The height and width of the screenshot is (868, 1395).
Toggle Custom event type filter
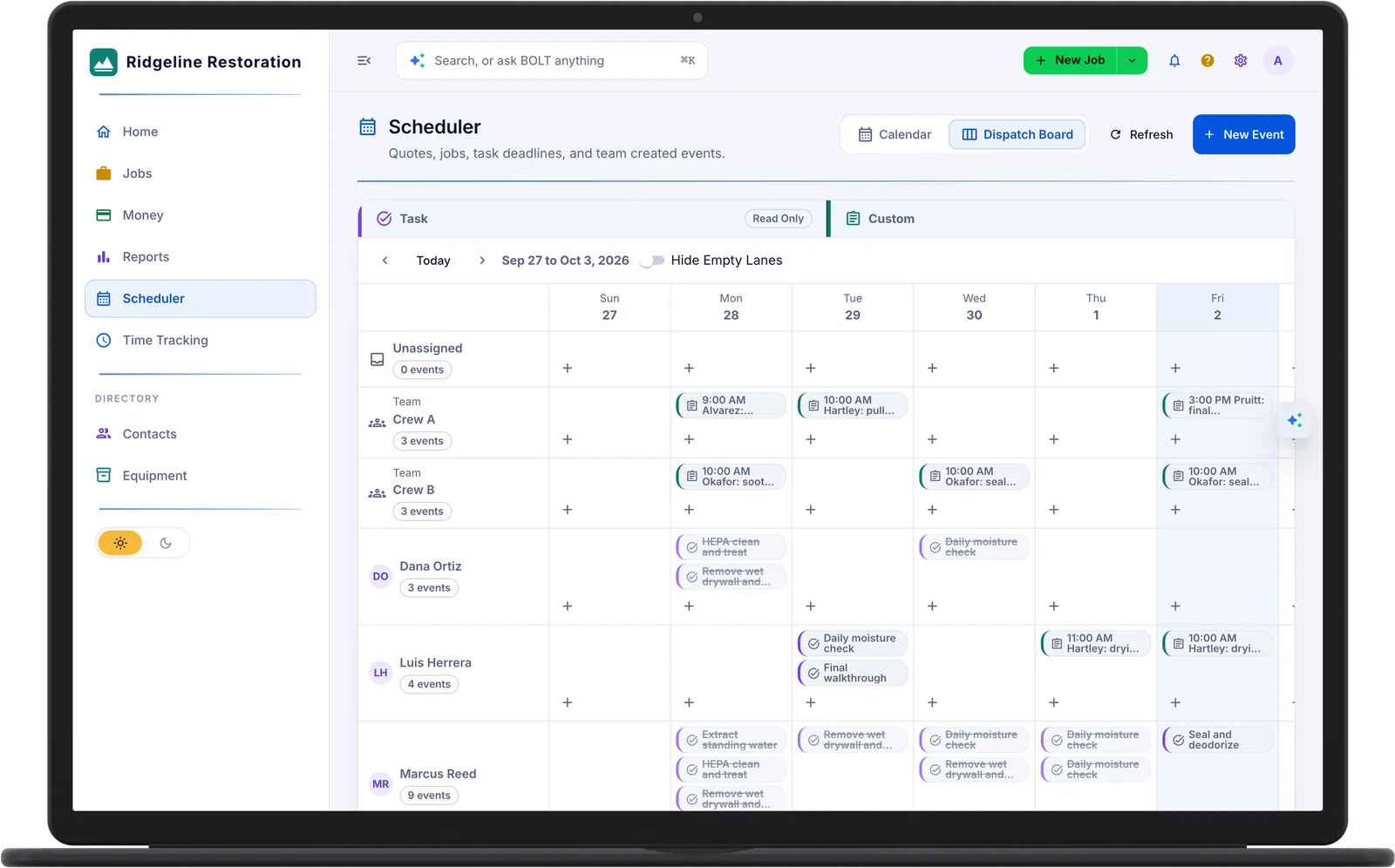(1060, 219)
